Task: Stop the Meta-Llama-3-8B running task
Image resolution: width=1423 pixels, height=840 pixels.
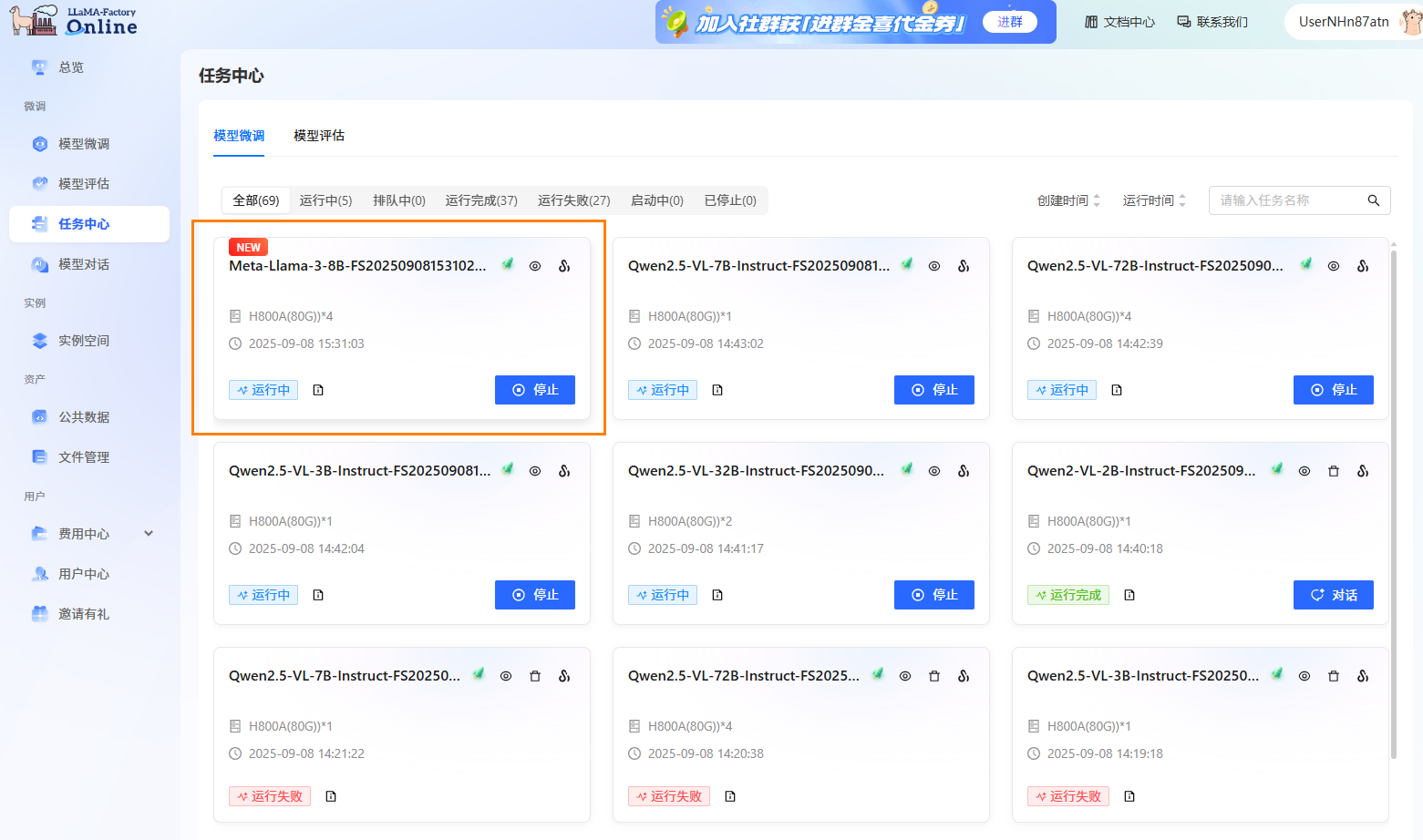Action: point(534,390)
